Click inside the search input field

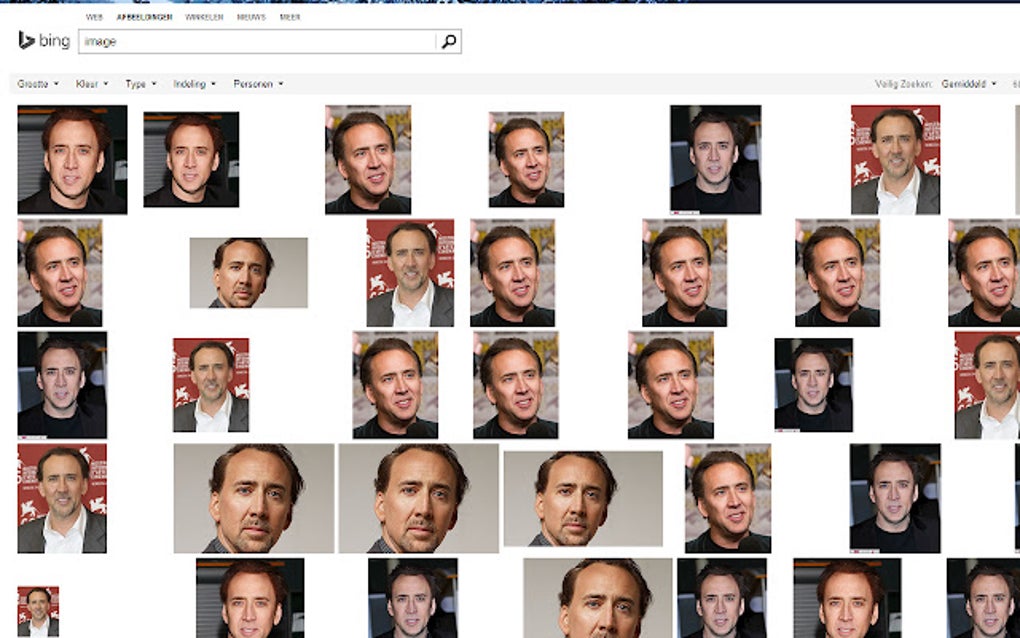[x=250, y=41]
